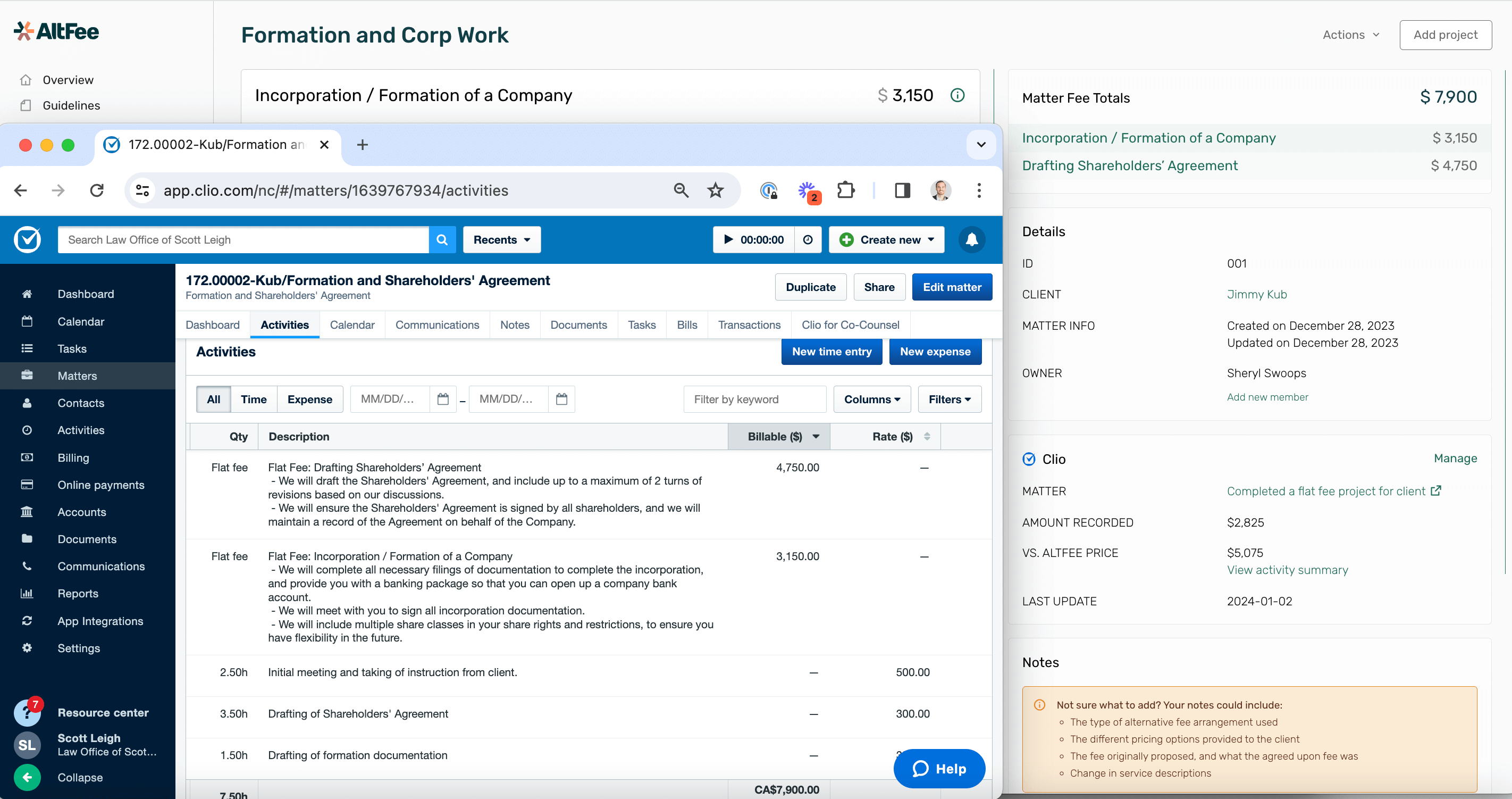Open the timer clock icon beside 00:00:00

click(x=808, y=240)
